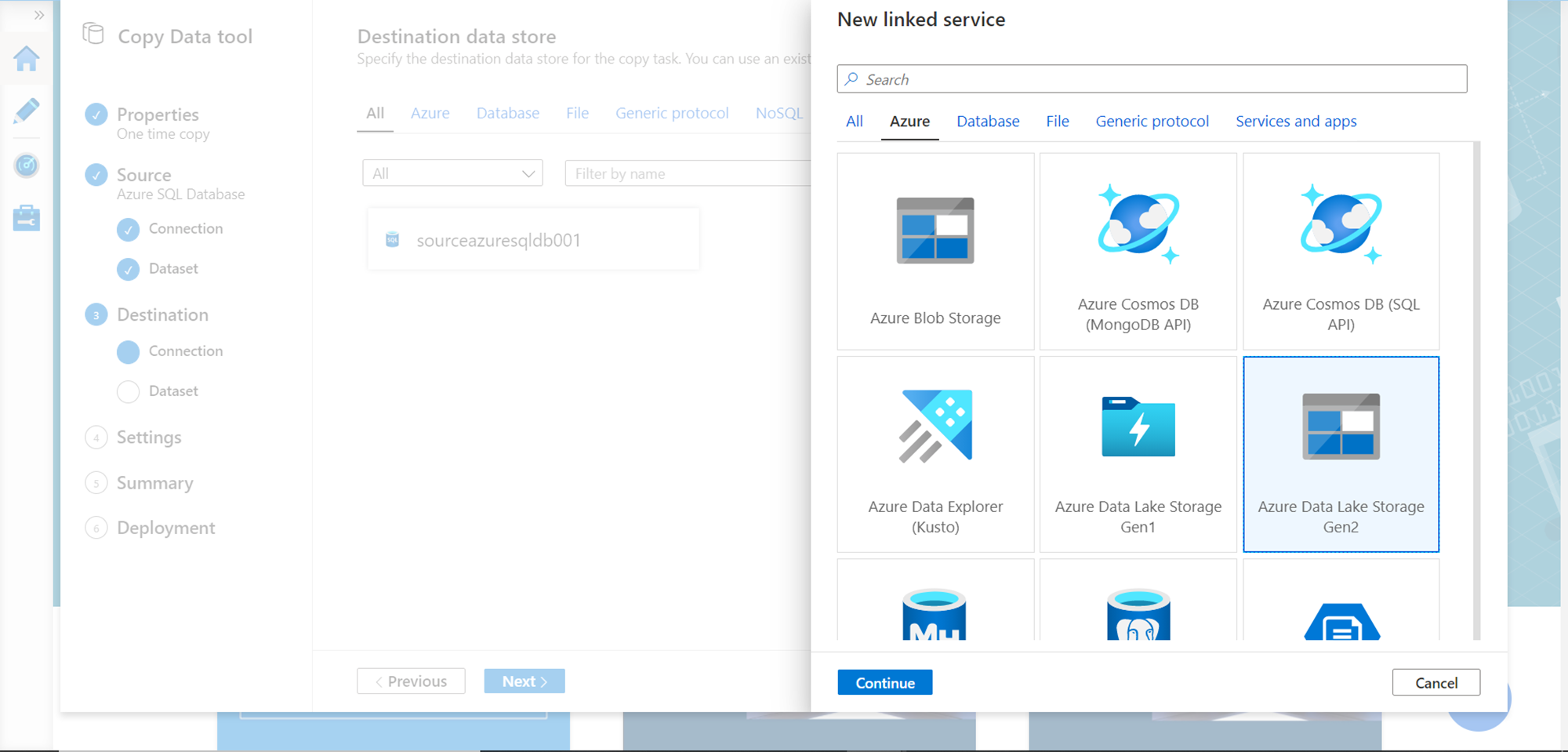Switch to Azure tab in linked service panel
Viewport: 1568px width, 752px height.
[x=909, y=122]
